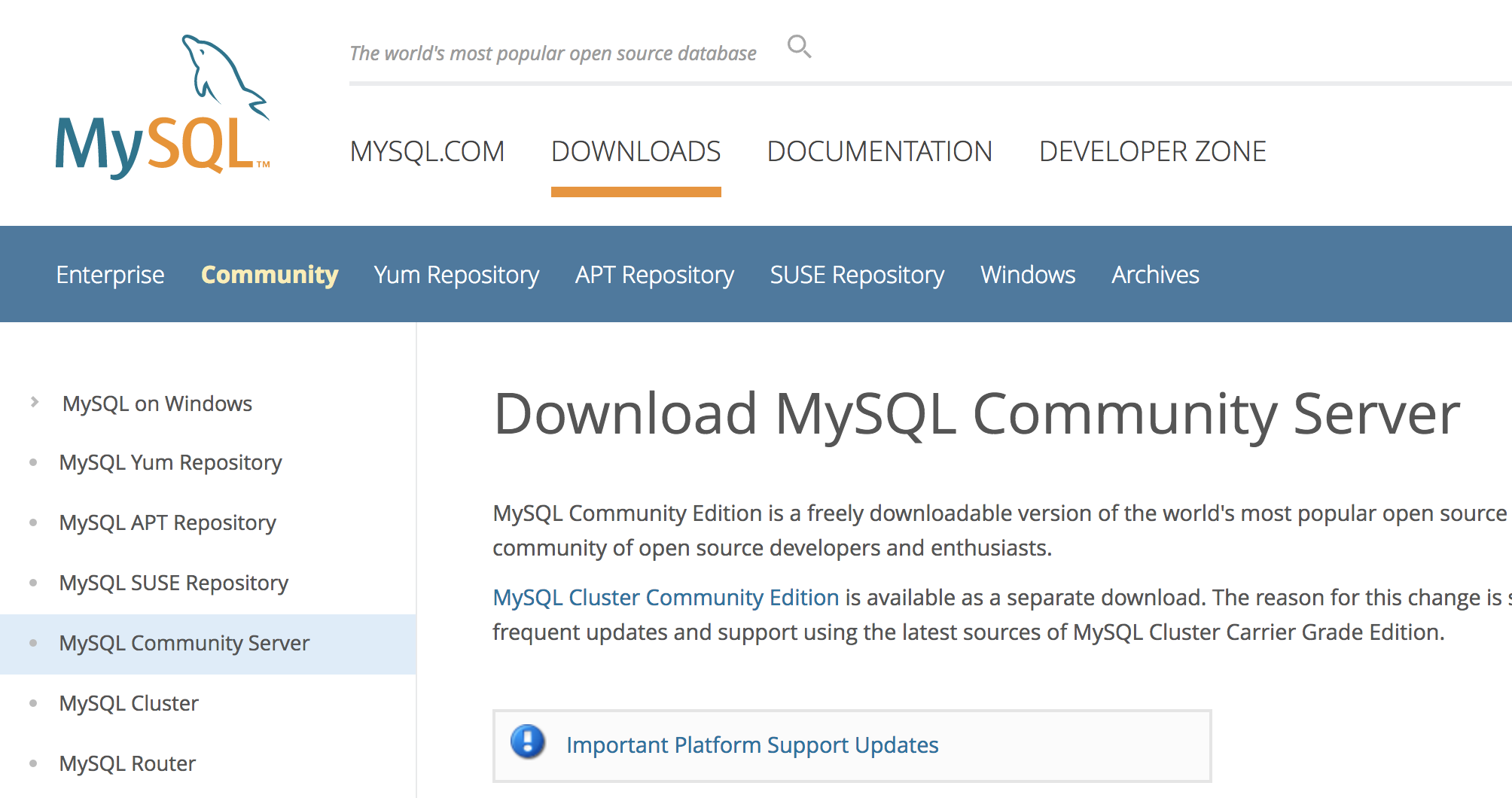Open MySQL on Windows sidebar link

click(x=157, y=404)
